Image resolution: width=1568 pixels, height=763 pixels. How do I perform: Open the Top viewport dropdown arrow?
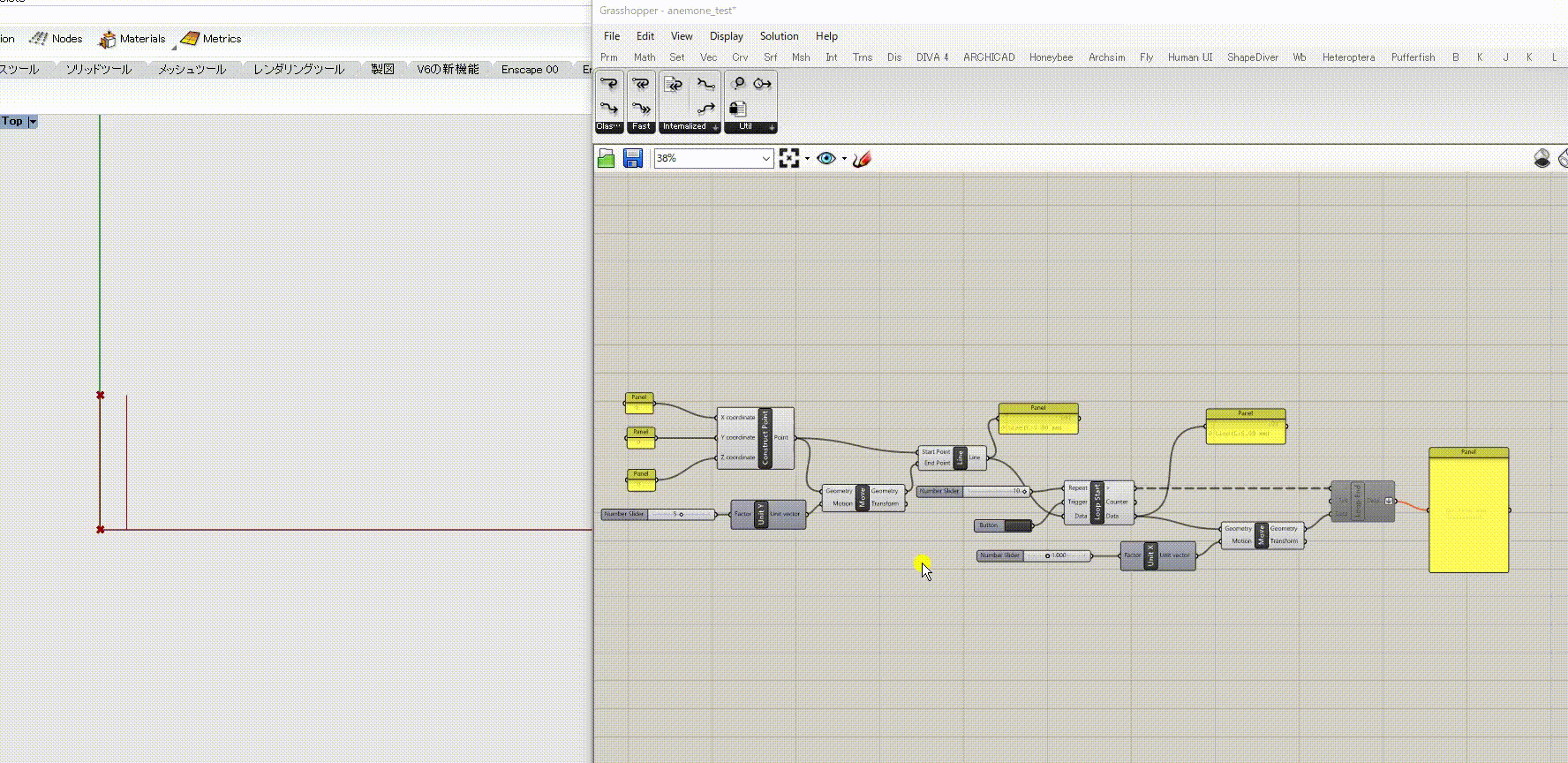click(33, 122)
